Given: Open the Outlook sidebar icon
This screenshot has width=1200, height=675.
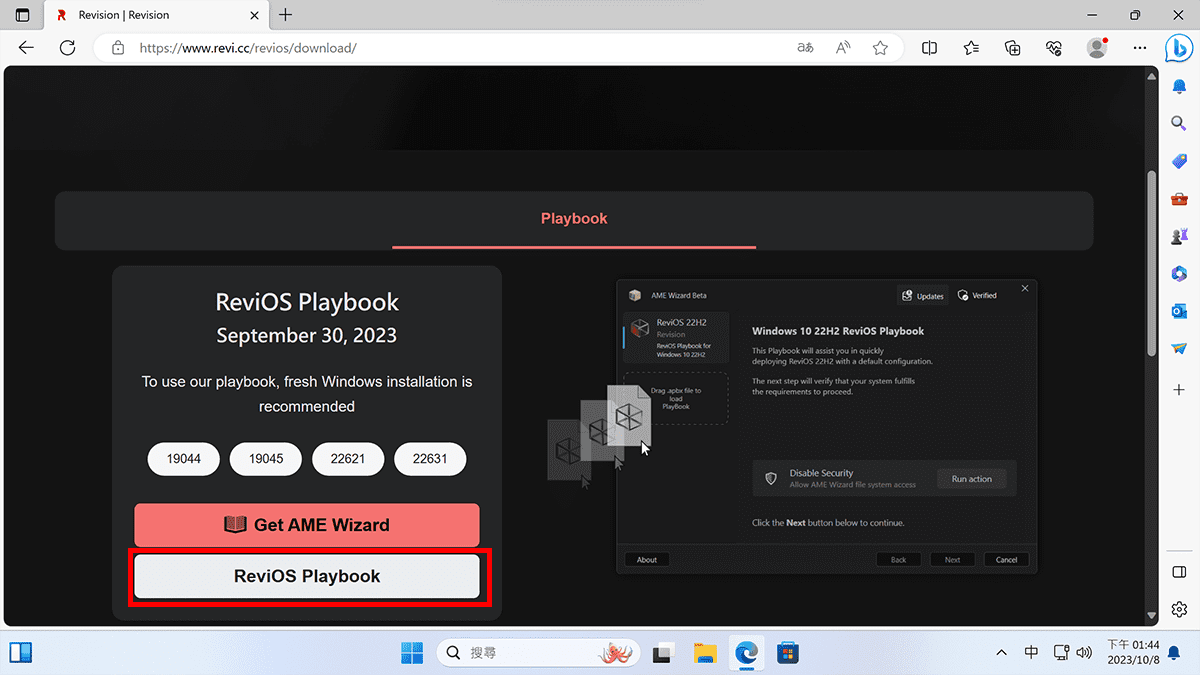Looking at the screenshot, I should (x=1179, y=311).
